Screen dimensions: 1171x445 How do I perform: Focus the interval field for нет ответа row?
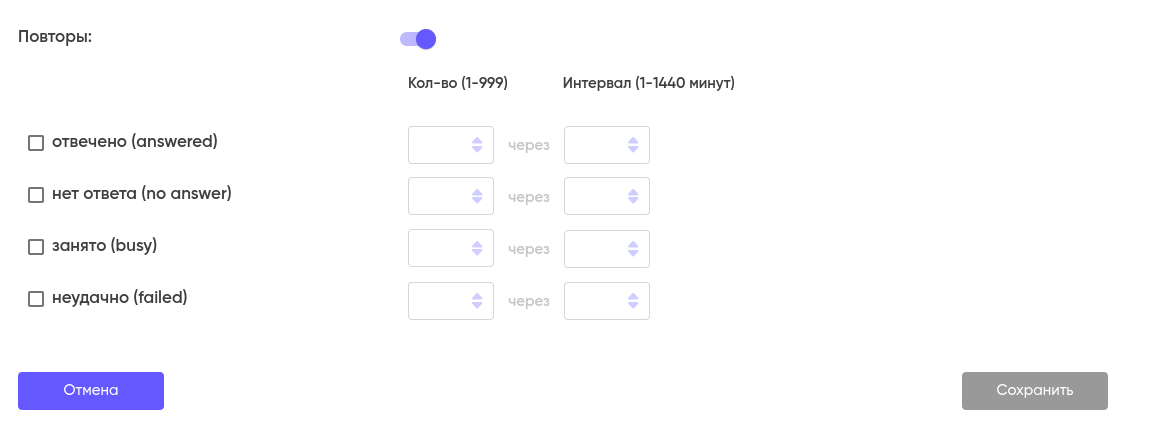594,196
